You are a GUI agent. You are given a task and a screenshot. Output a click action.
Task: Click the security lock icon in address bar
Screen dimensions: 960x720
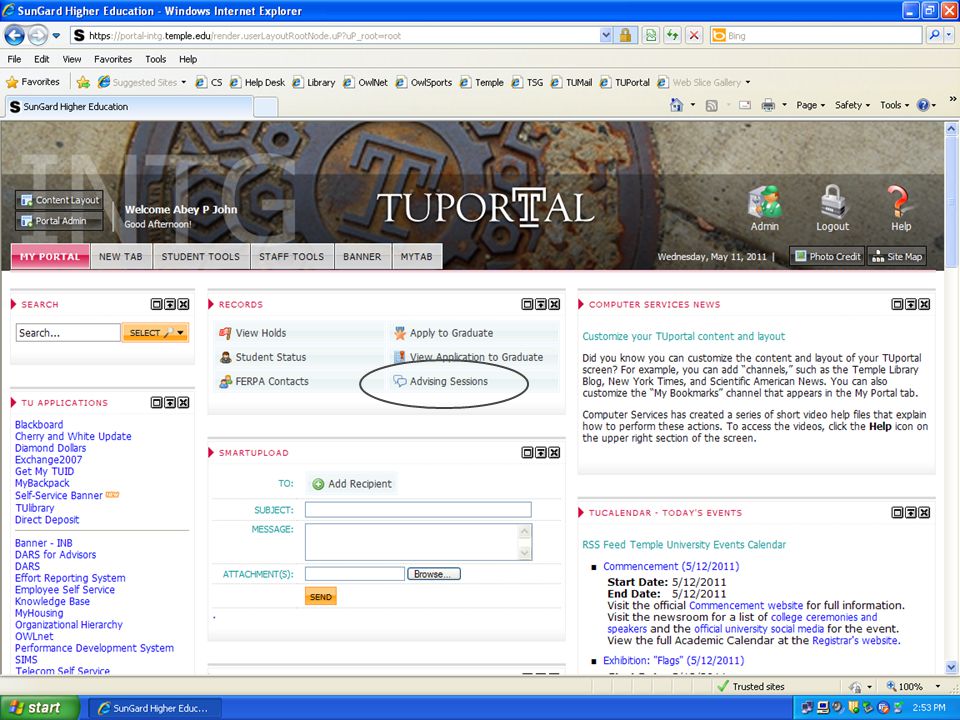pyautogui.click(x=625, y=36)
